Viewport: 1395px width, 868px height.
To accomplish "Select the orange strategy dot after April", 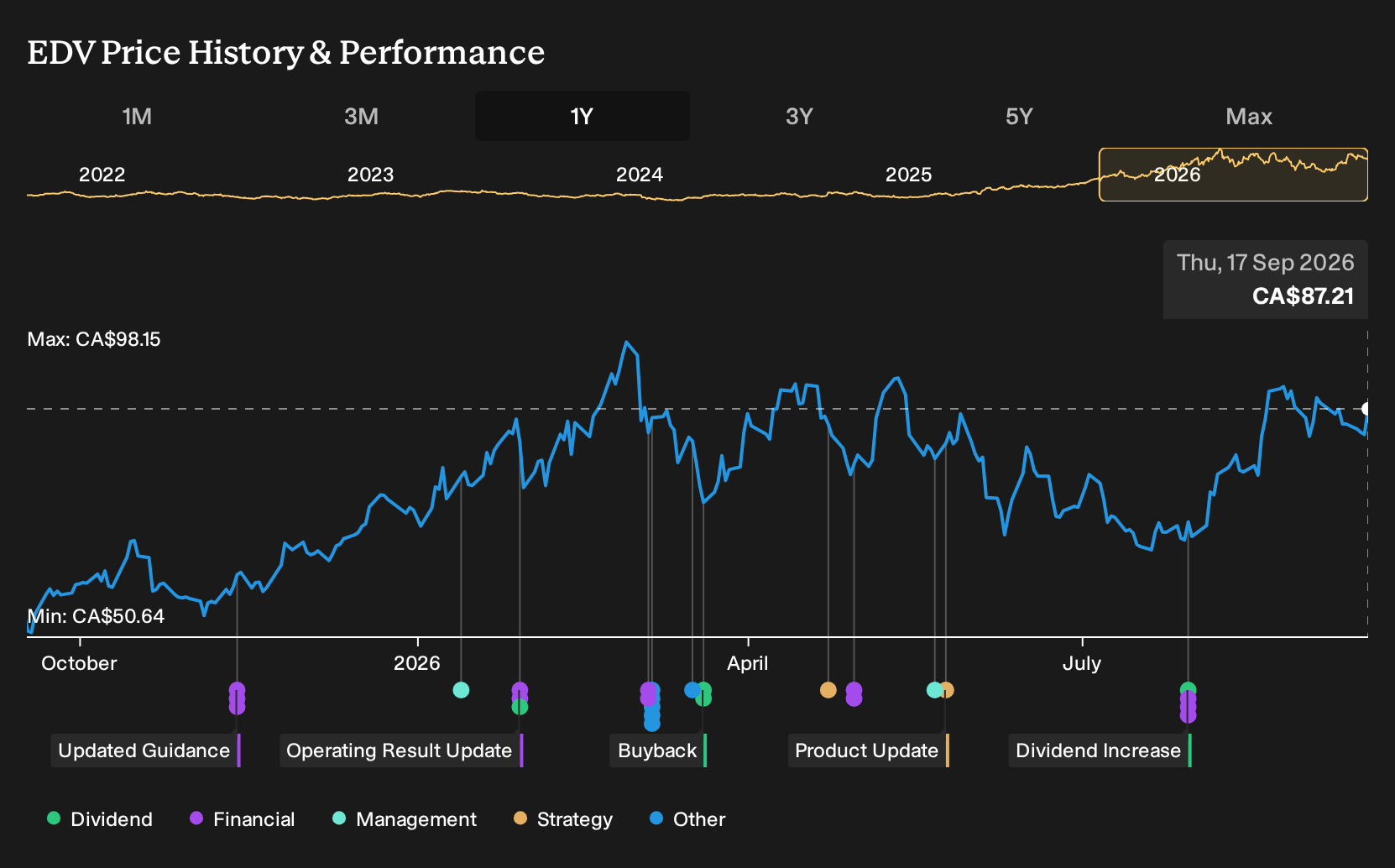I will [828, 690].
